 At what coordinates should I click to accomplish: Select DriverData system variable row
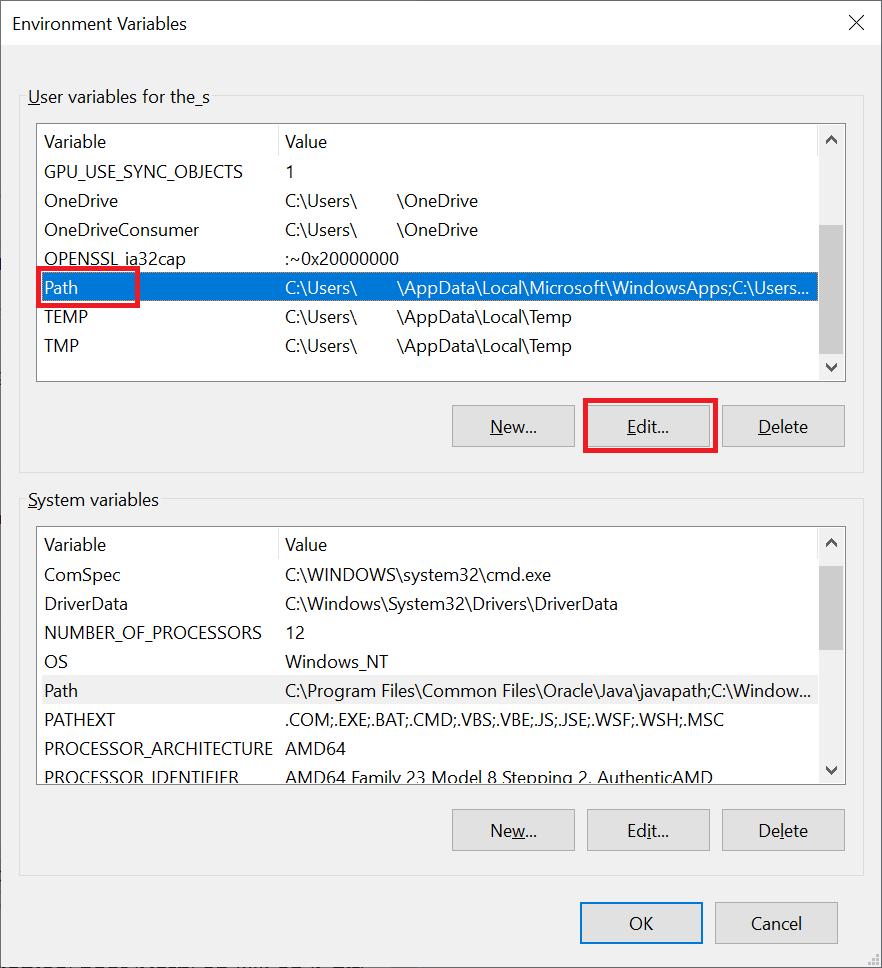pyautogui.click(x=430, y=604)
